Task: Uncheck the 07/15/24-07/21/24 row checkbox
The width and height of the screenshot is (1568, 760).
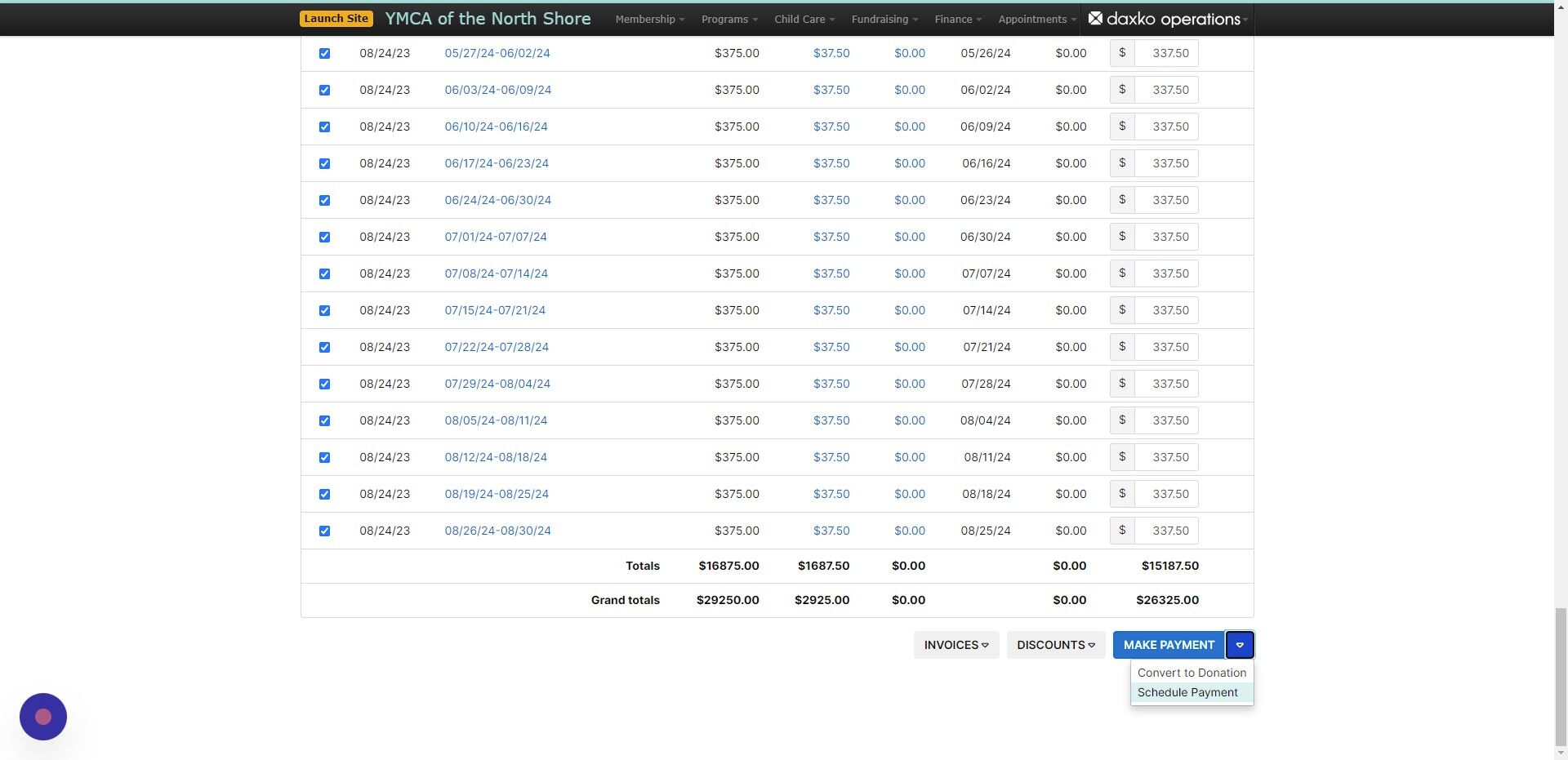Action: coord(324,310)
